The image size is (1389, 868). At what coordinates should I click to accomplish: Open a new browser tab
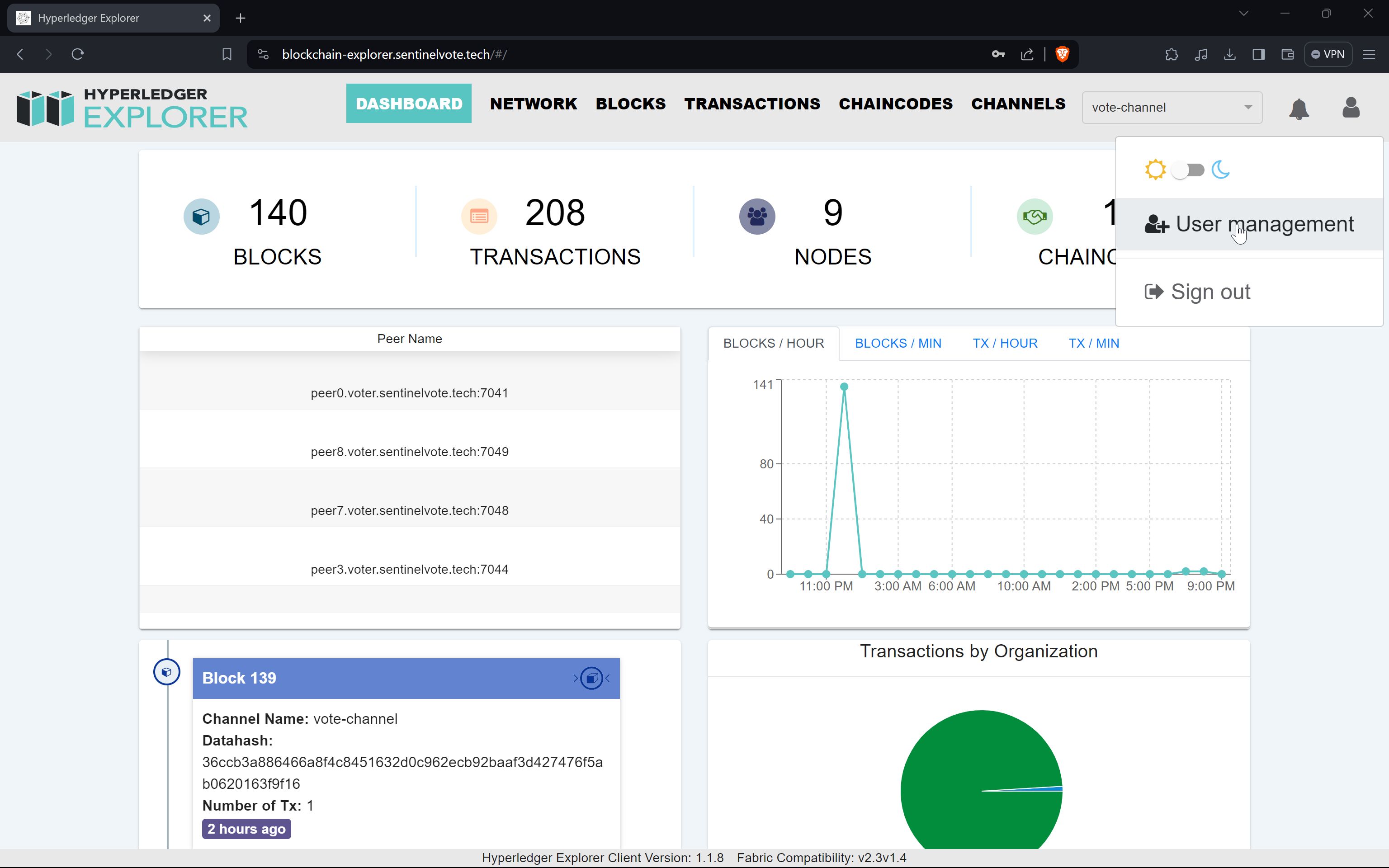click(241, 19)
